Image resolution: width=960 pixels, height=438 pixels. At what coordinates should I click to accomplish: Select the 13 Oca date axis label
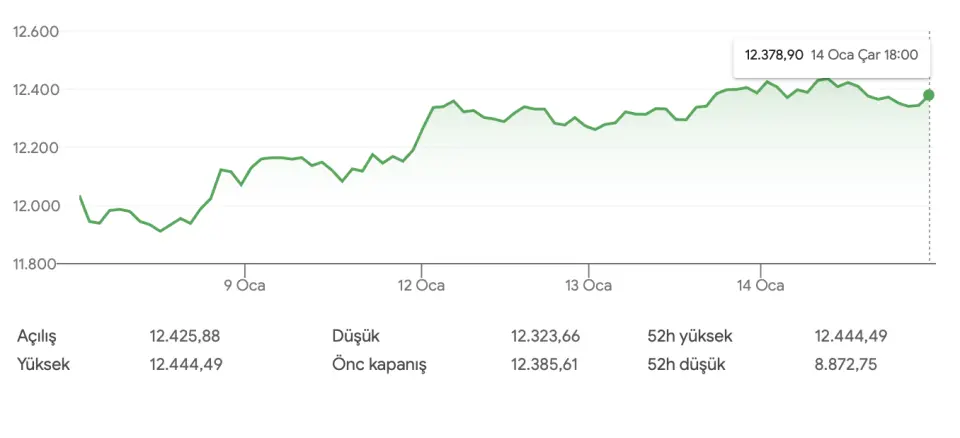click(x=588, y=286)
